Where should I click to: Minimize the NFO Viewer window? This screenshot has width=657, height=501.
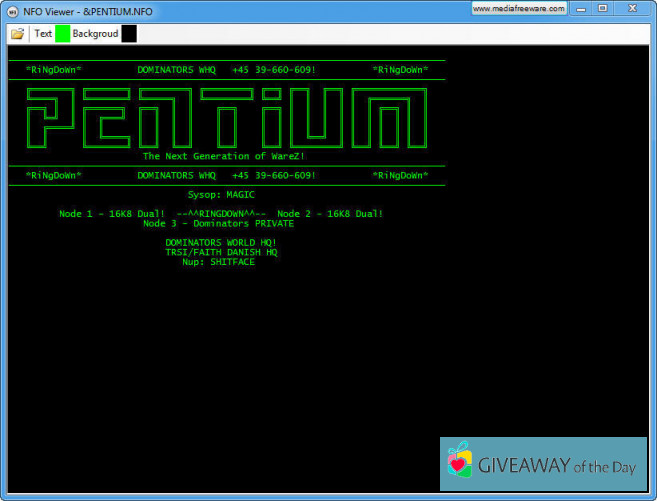582,8
